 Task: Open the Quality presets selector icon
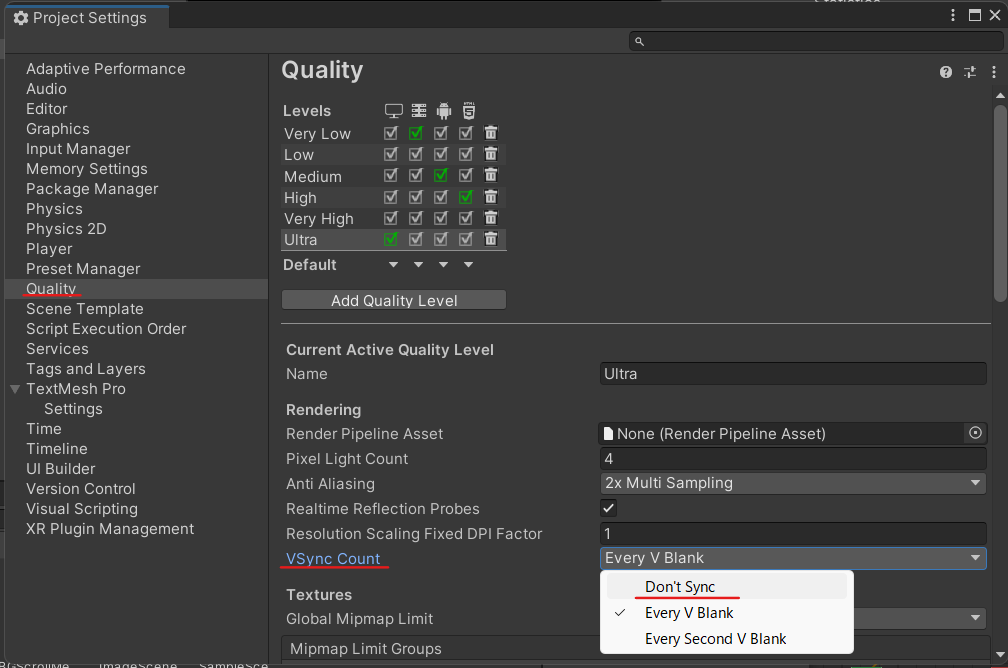(970, 72)
